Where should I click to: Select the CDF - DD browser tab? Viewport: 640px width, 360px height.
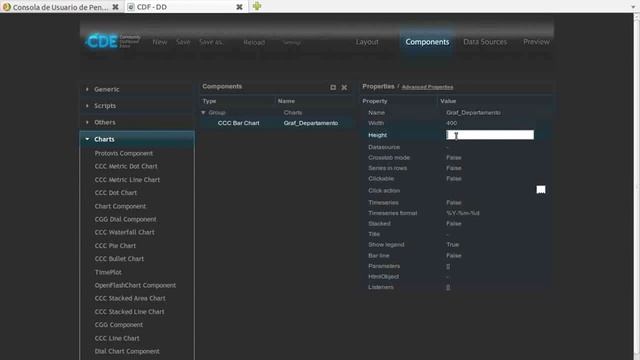[186, 7]
